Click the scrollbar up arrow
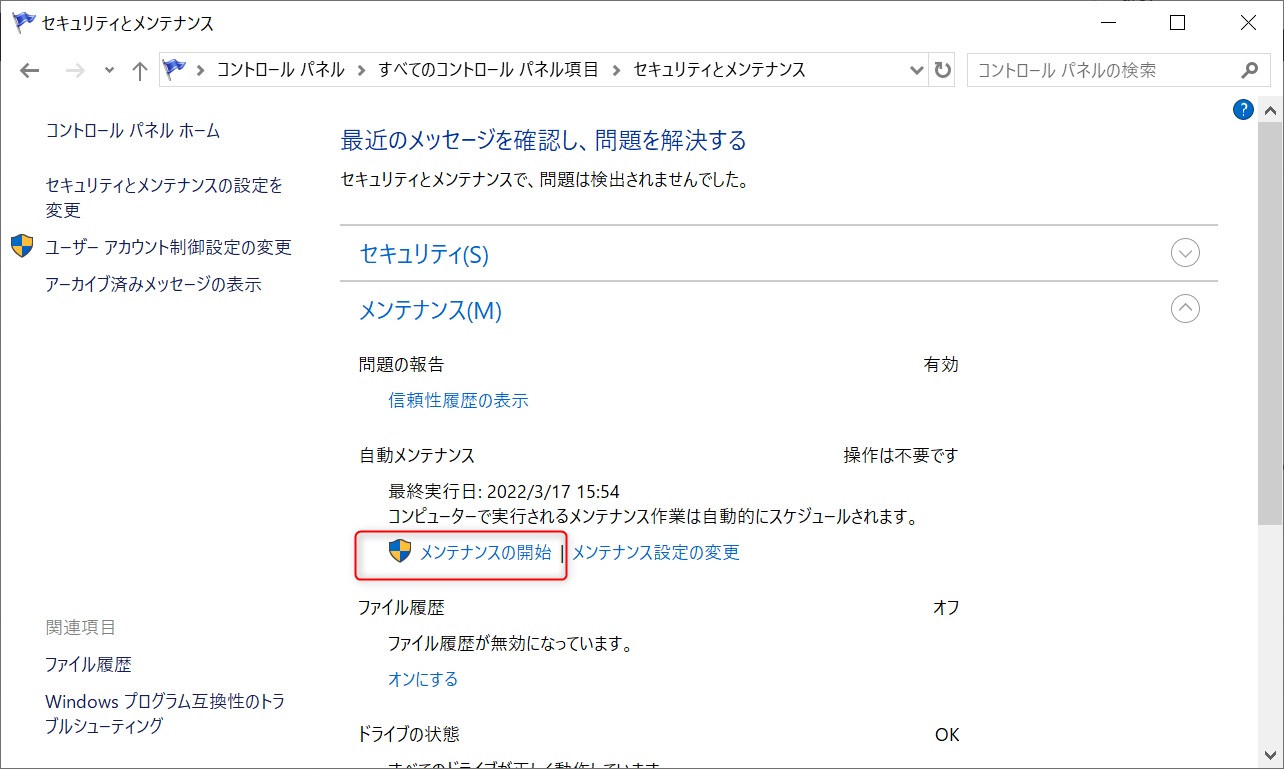The height and width of the screenshot is (769, 1284). point(1269,110)
